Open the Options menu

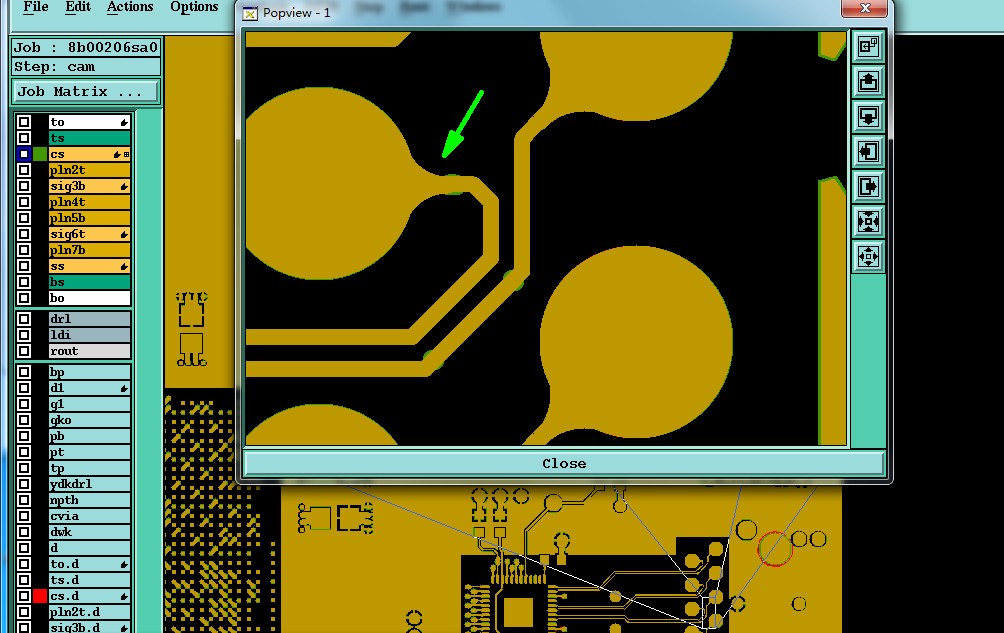194,7
